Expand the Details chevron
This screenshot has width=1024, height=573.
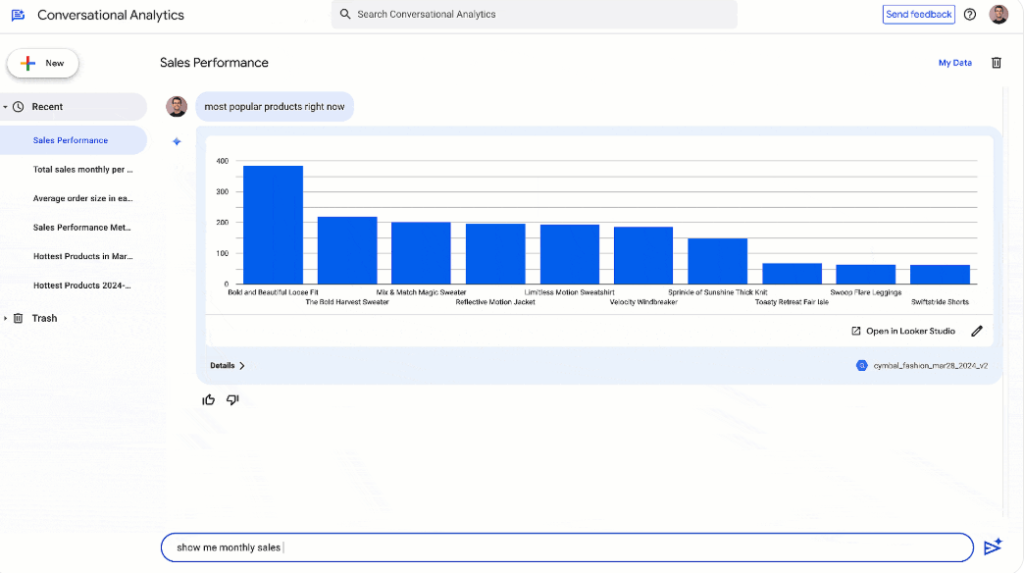(242, 366)
